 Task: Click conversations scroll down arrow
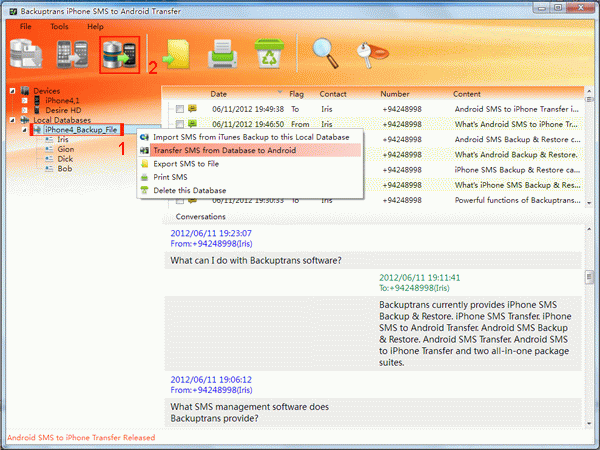click(589, 423)
